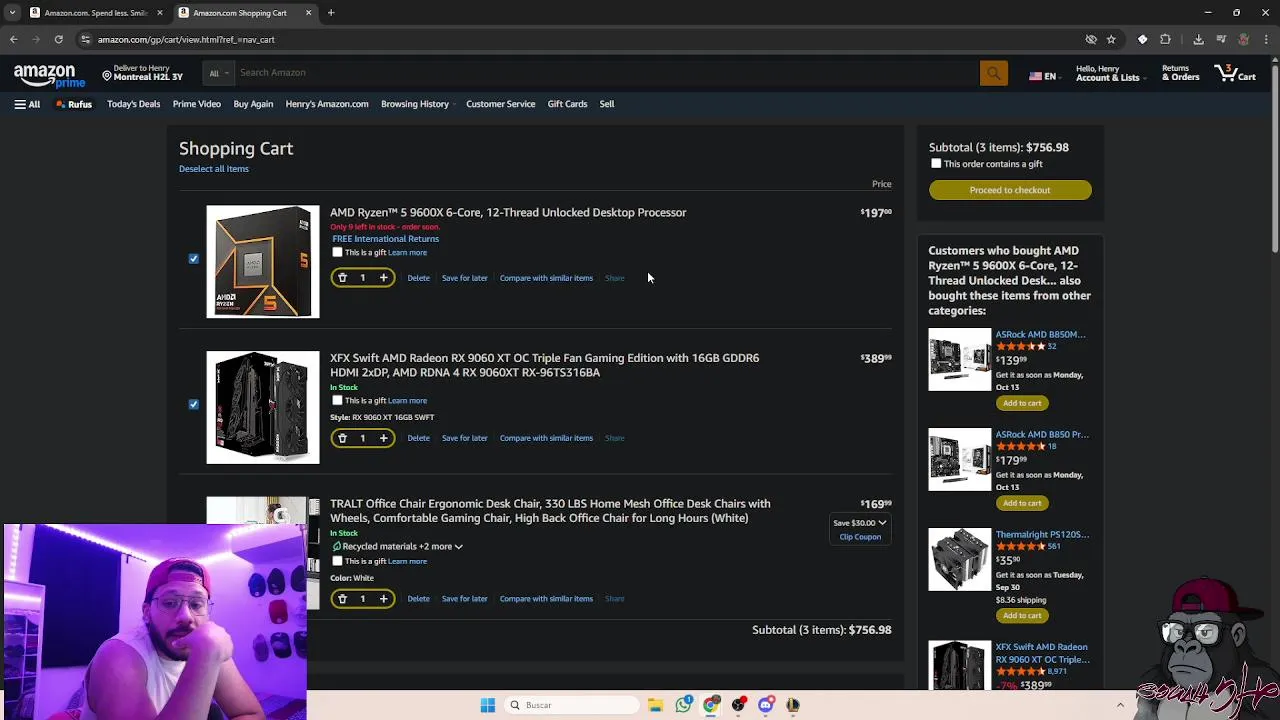Click the trash icon for the TRALT chair

point(342,599)
